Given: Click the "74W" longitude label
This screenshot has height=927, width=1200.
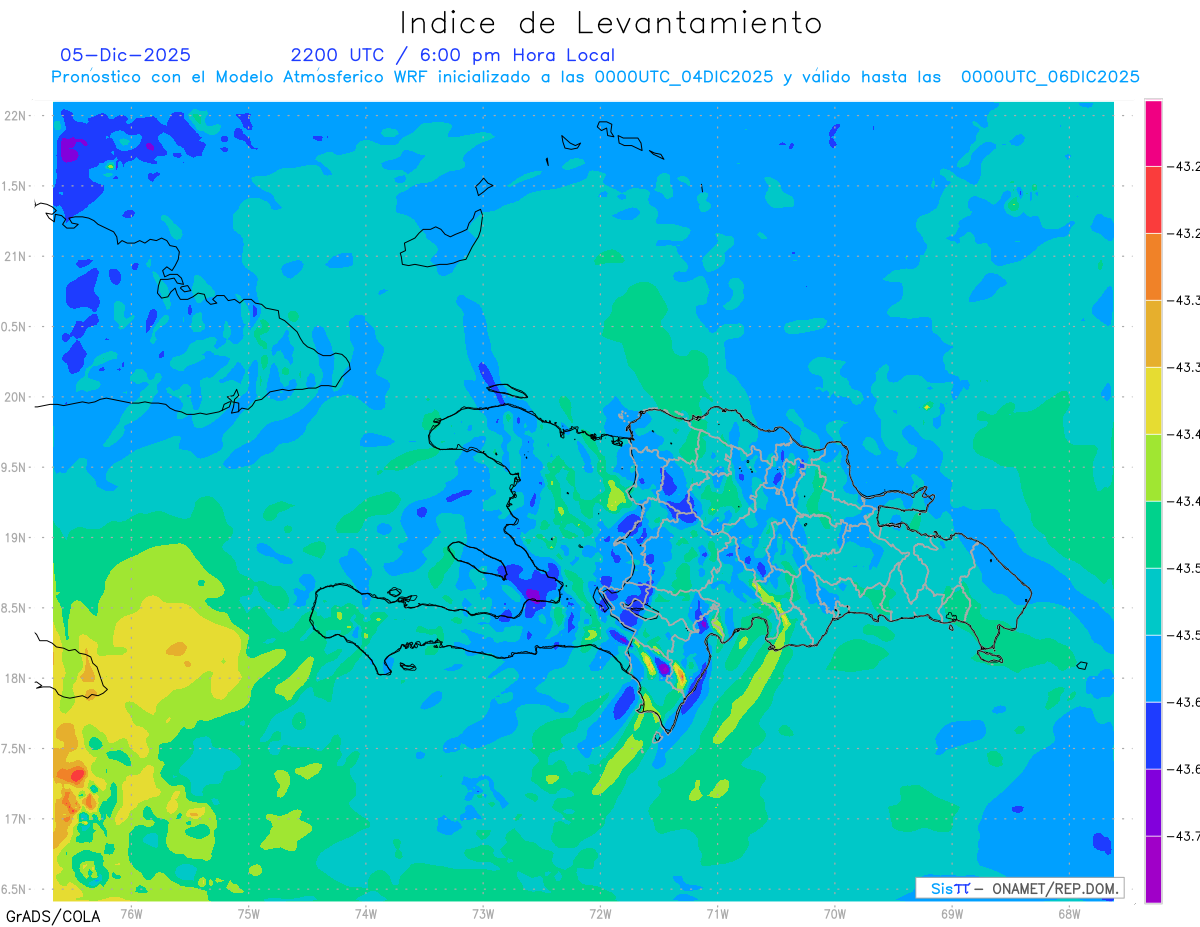Looking at the screenshot, I should (x=366, y=913).
